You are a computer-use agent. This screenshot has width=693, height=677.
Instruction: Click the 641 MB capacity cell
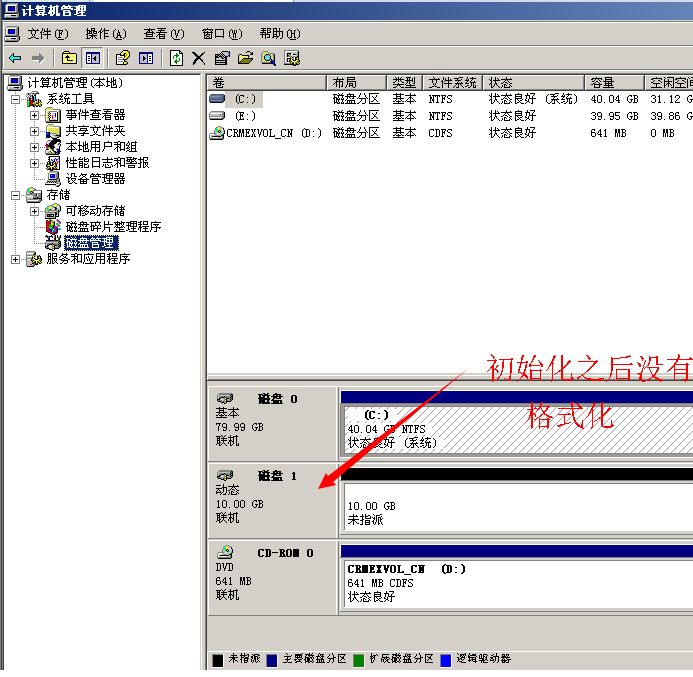click(x=608, y=133)
